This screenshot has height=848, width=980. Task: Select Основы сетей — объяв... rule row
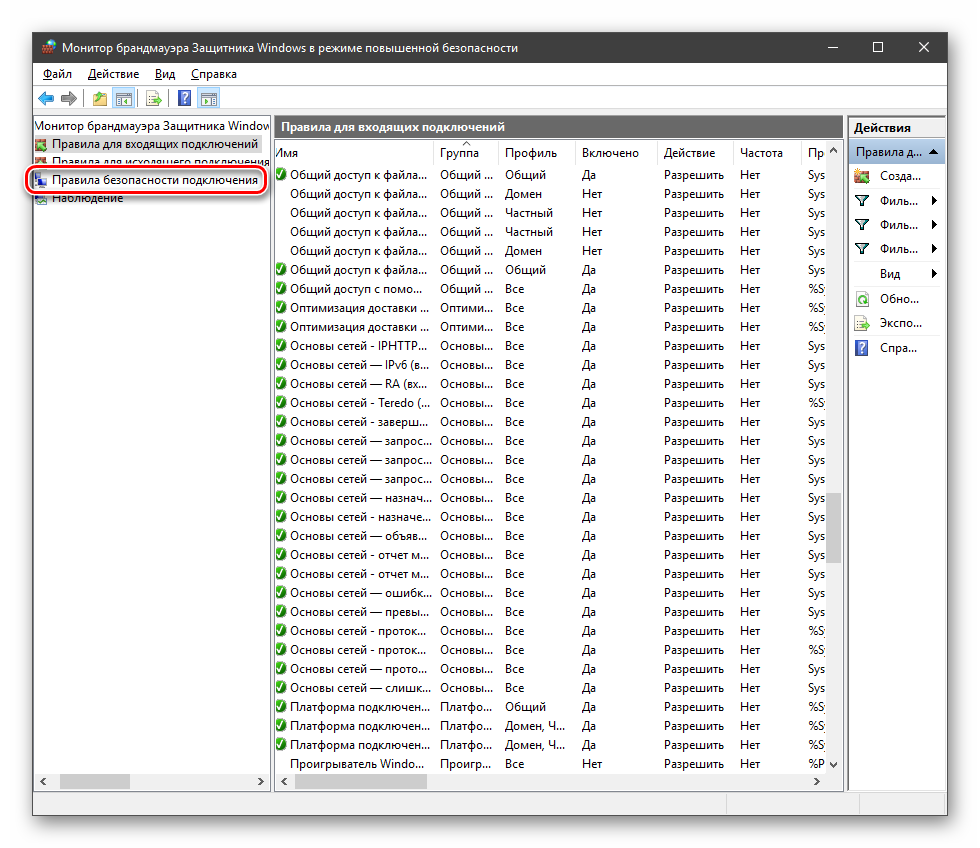(x=551, y=536)
